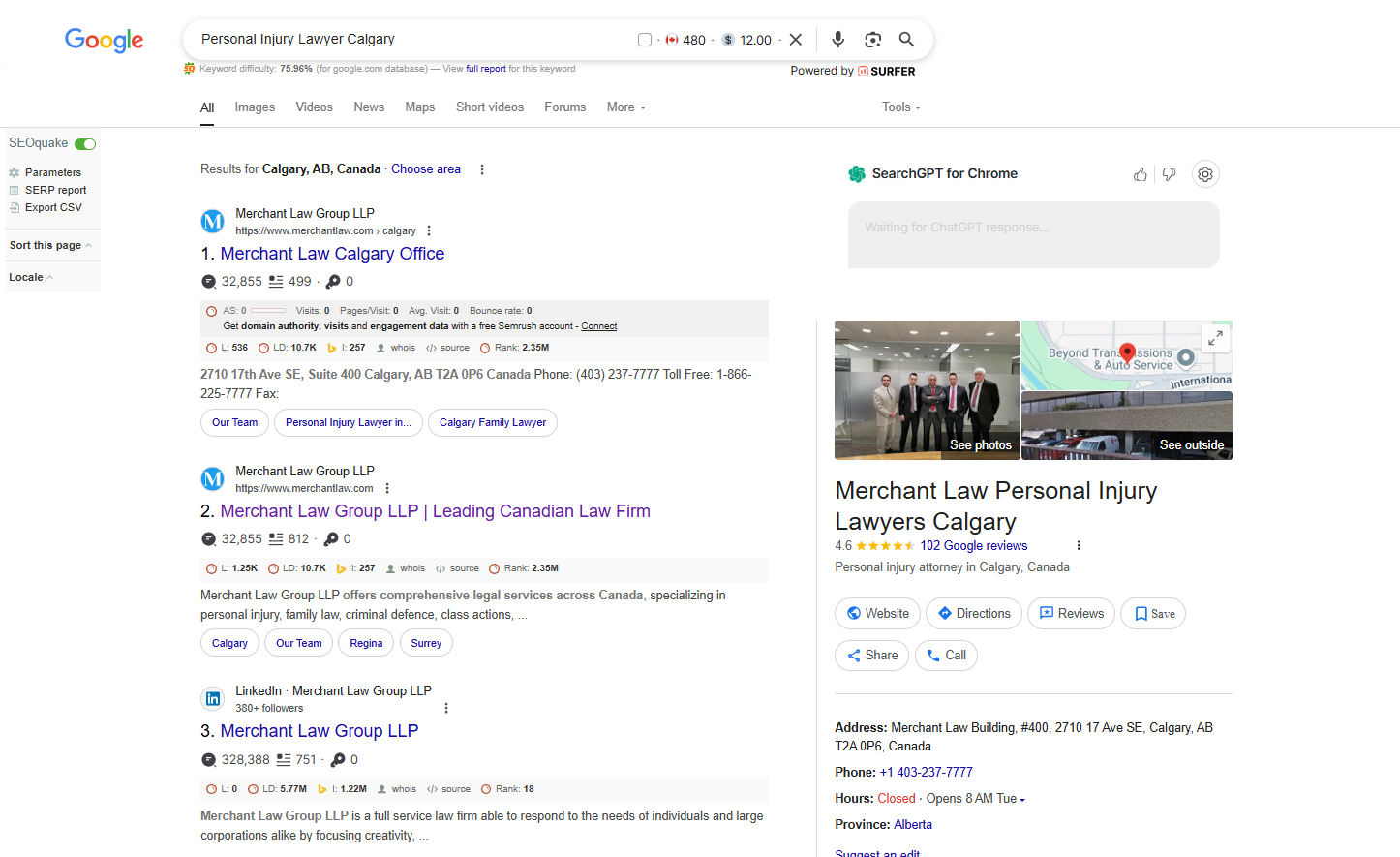Click the Directions button
This screenshot has height=857, width=1400.
[973, 614]
